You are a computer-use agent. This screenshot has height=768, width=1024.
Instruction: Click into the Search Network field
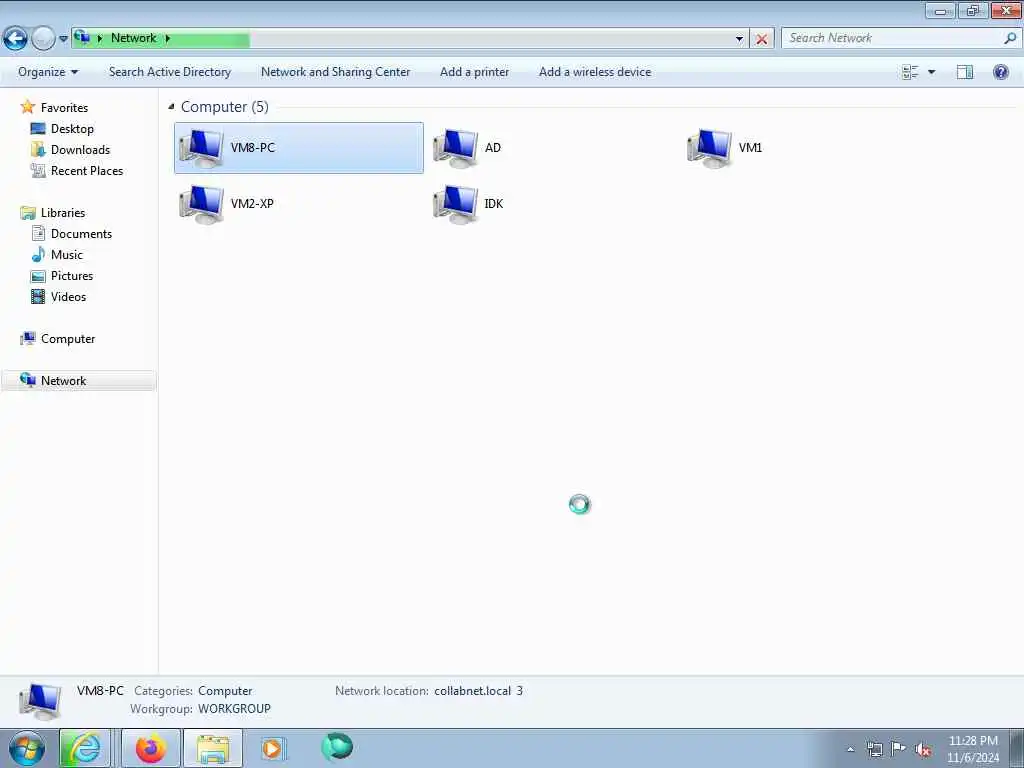(x=892, y=38)
